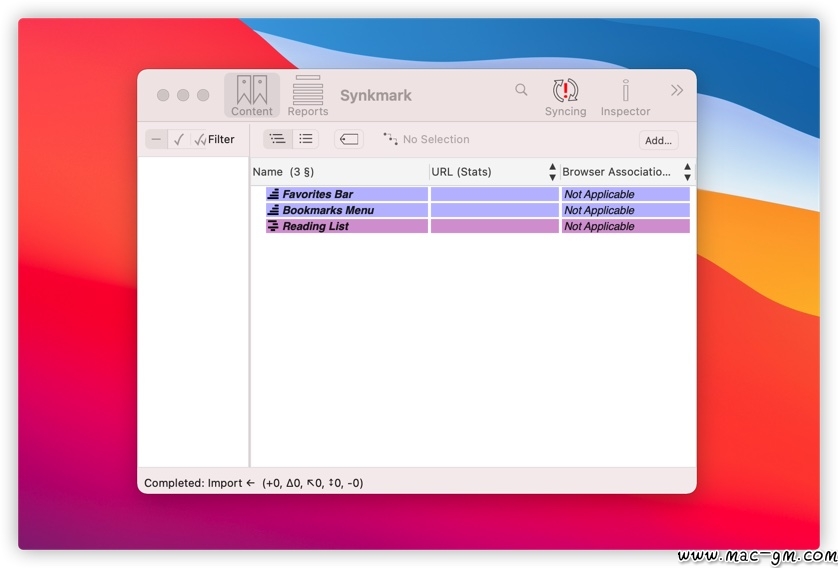Screen dimensions: 838x568
Task: Zoom the Synkmark window
Action: click(x=203, y=95)
